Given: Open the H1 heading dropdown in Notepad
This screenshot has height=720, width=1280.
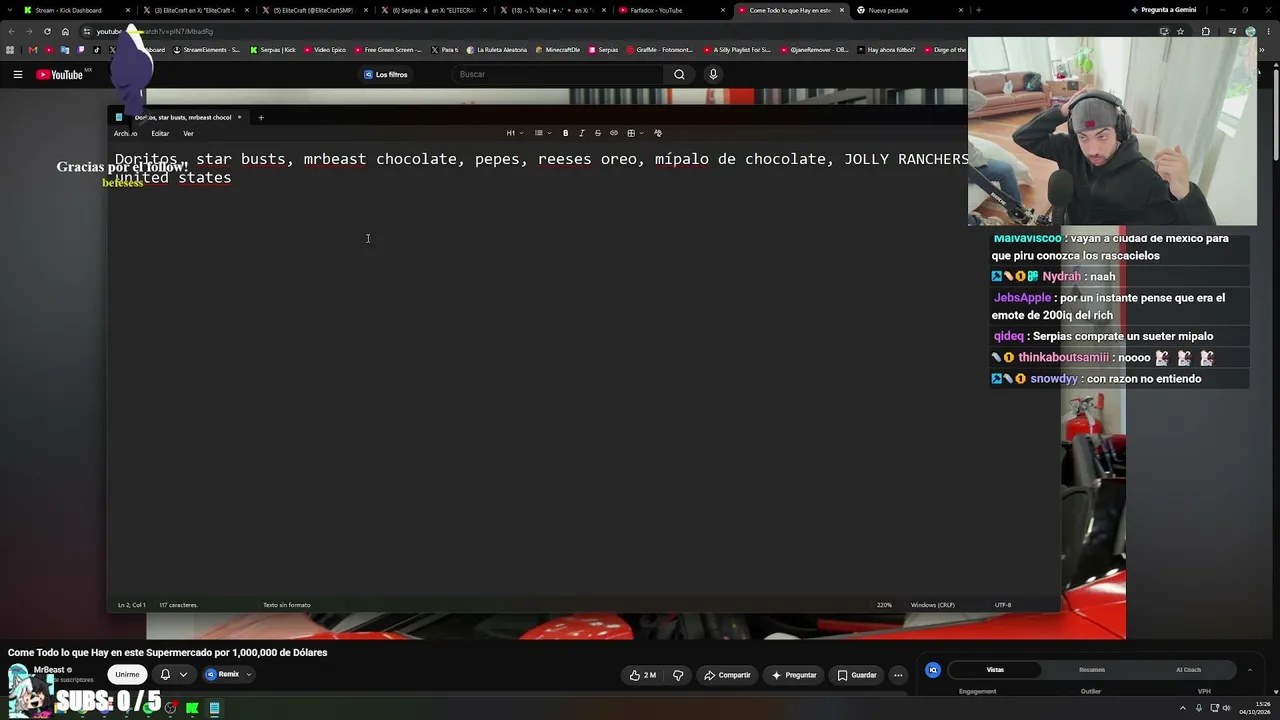Looking at the screenshot, I should (x=514, y=133).
